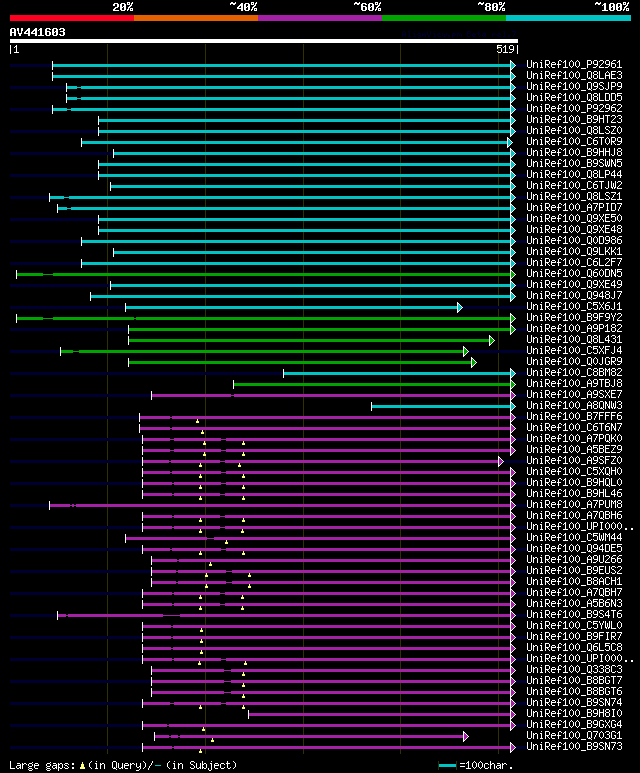This screenshot has height=773, width=640.
Task: Click the short cyan bar for UniRef100_A8QNW3
Action: [441, 407]
